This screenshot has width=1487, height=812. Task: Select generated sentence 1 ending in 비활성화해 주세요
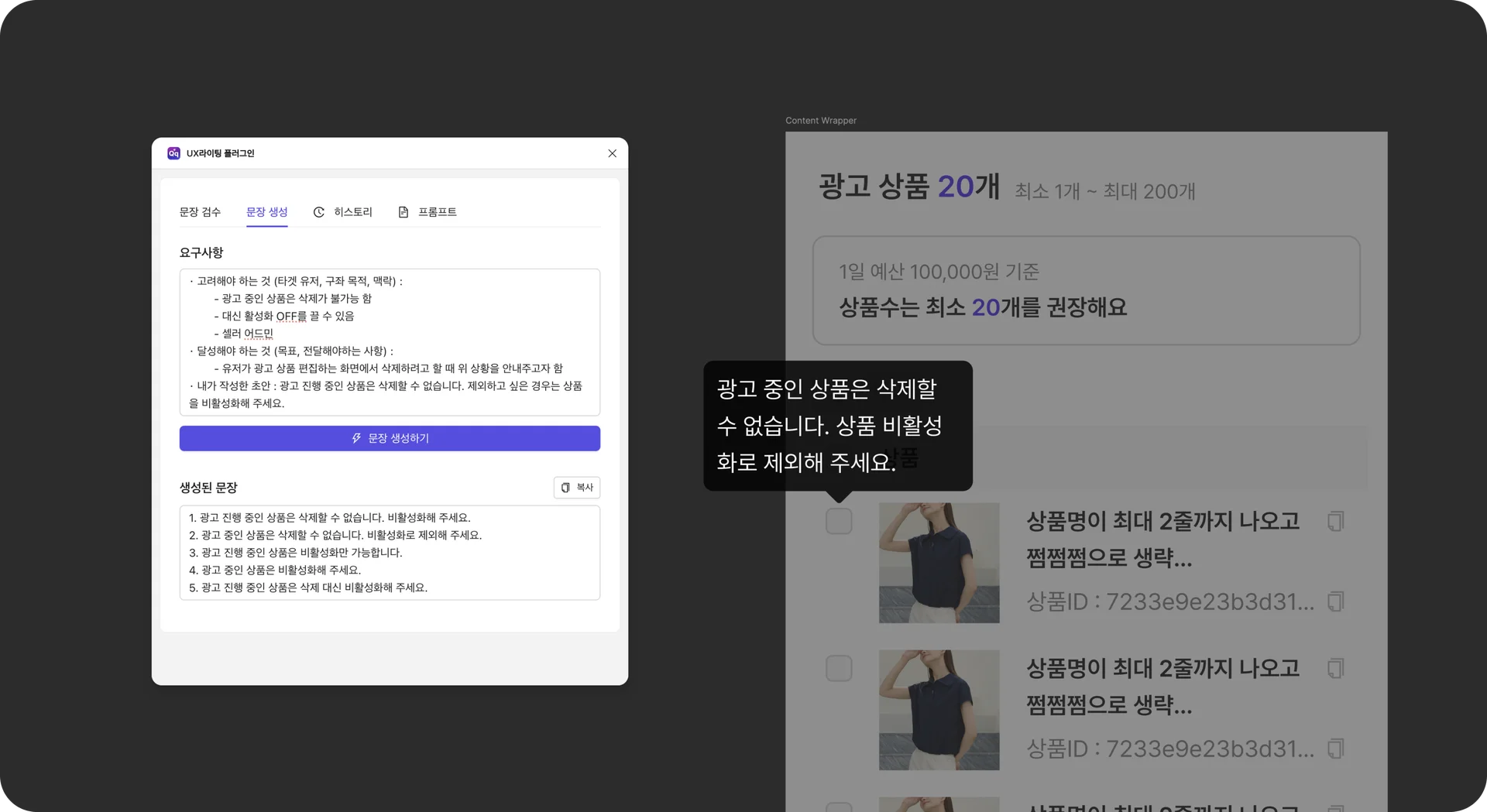330,518
